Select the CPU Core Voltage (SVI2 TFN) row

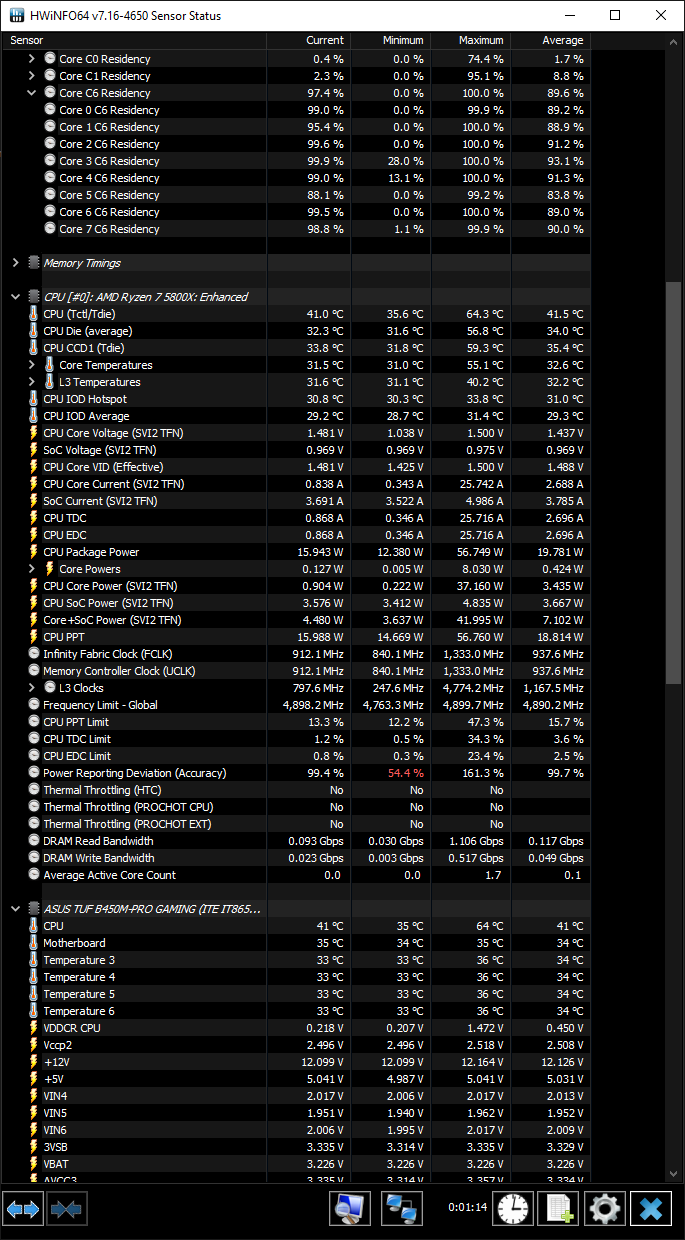pyautogui.click(x=297, y=433)
